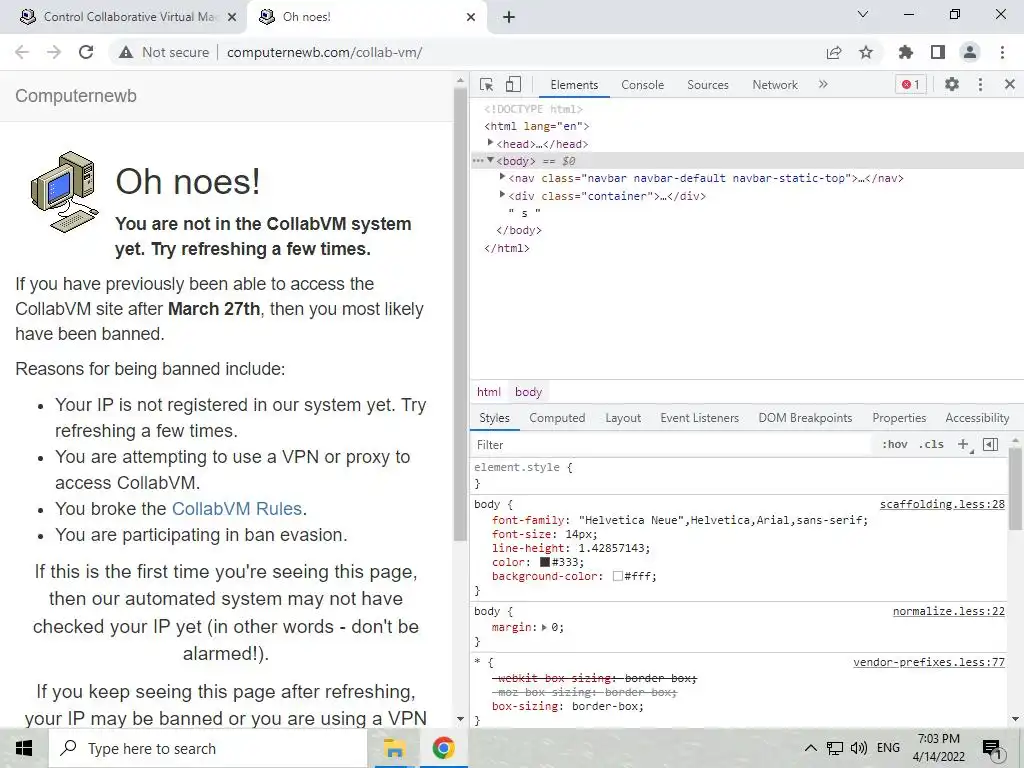Viewport: 1024px width, 768px height.
Task: Open scaffolding.less:28 source link
Action: [942, 504]
